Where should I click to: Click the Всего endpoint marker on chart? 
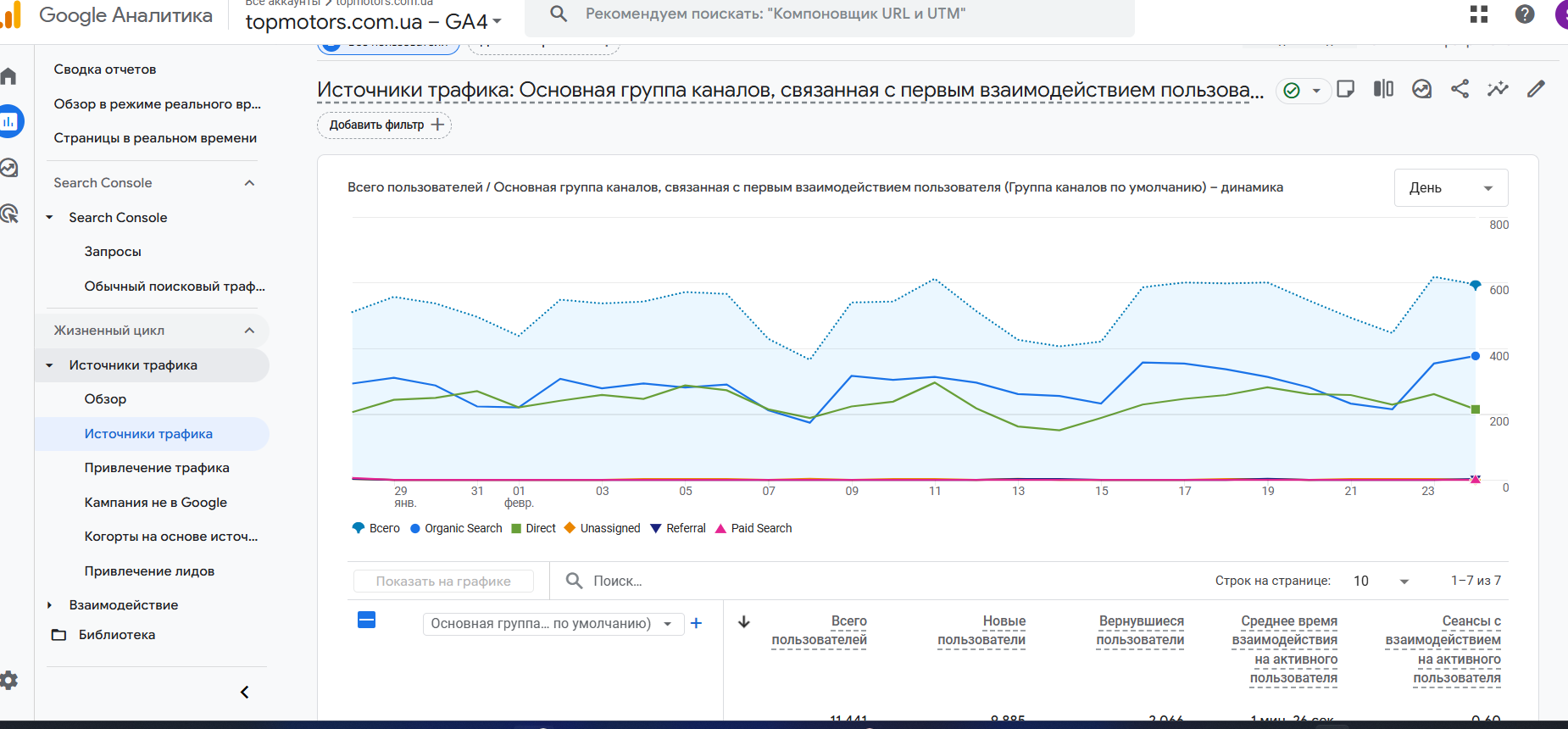(1476, 285)
